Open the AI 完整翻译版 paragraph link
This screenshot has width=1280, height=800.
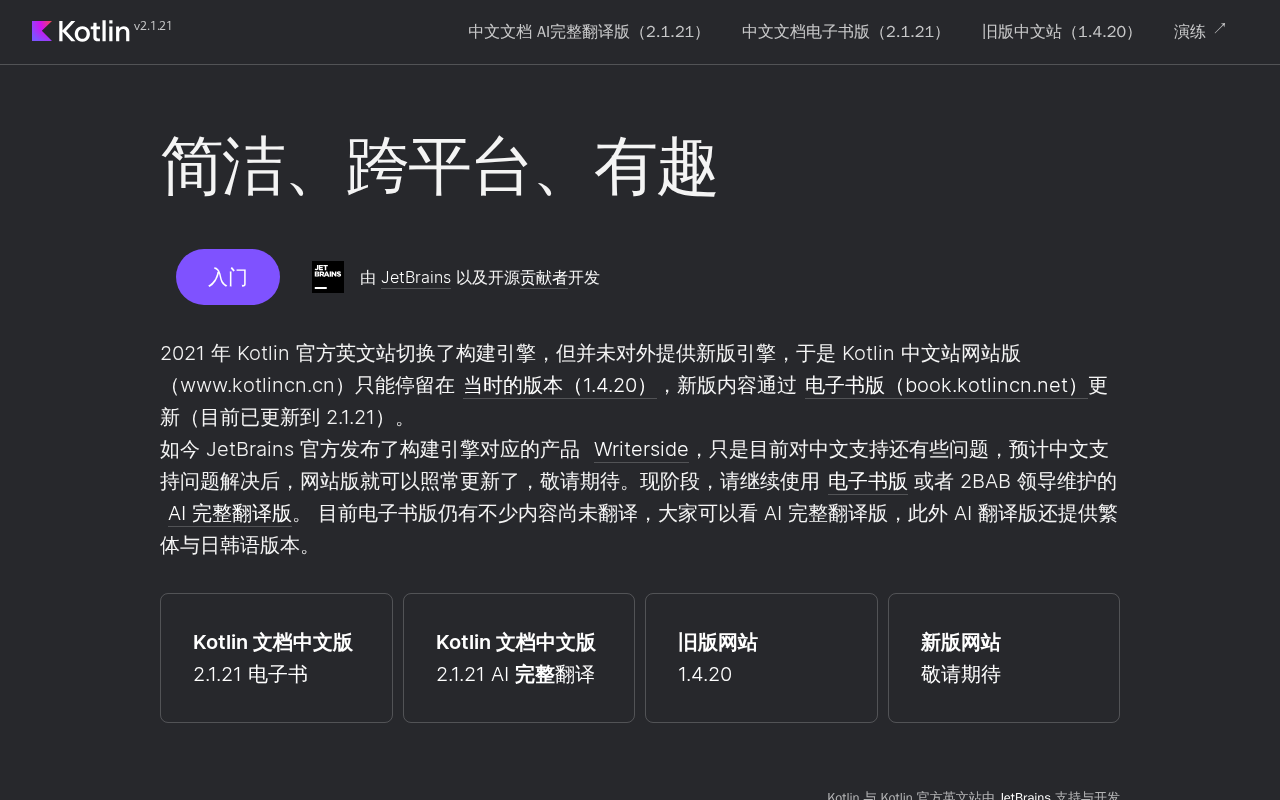coord(230,513)
